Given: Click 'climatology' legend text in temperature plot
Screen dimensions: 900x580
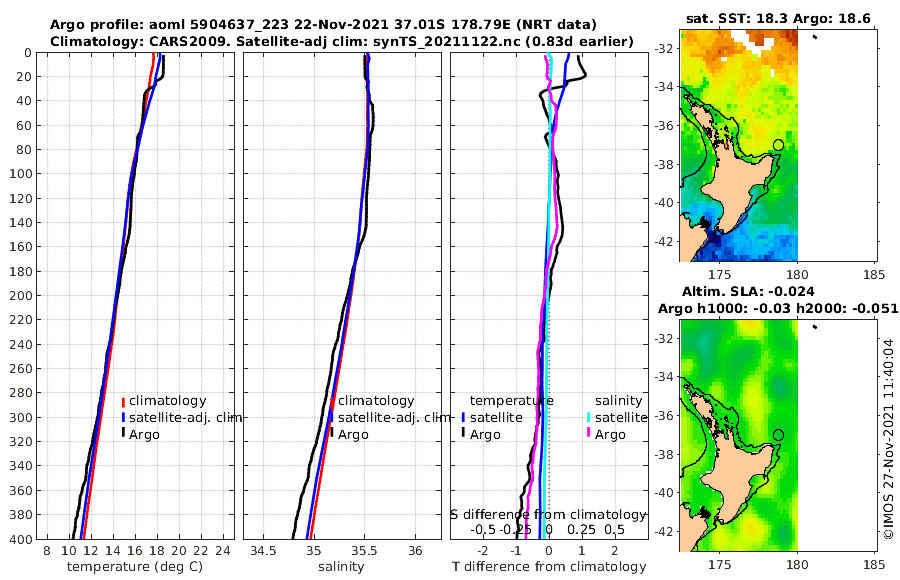Looking at the screenshot, I should pyautogui.click(x=168, y=401).
